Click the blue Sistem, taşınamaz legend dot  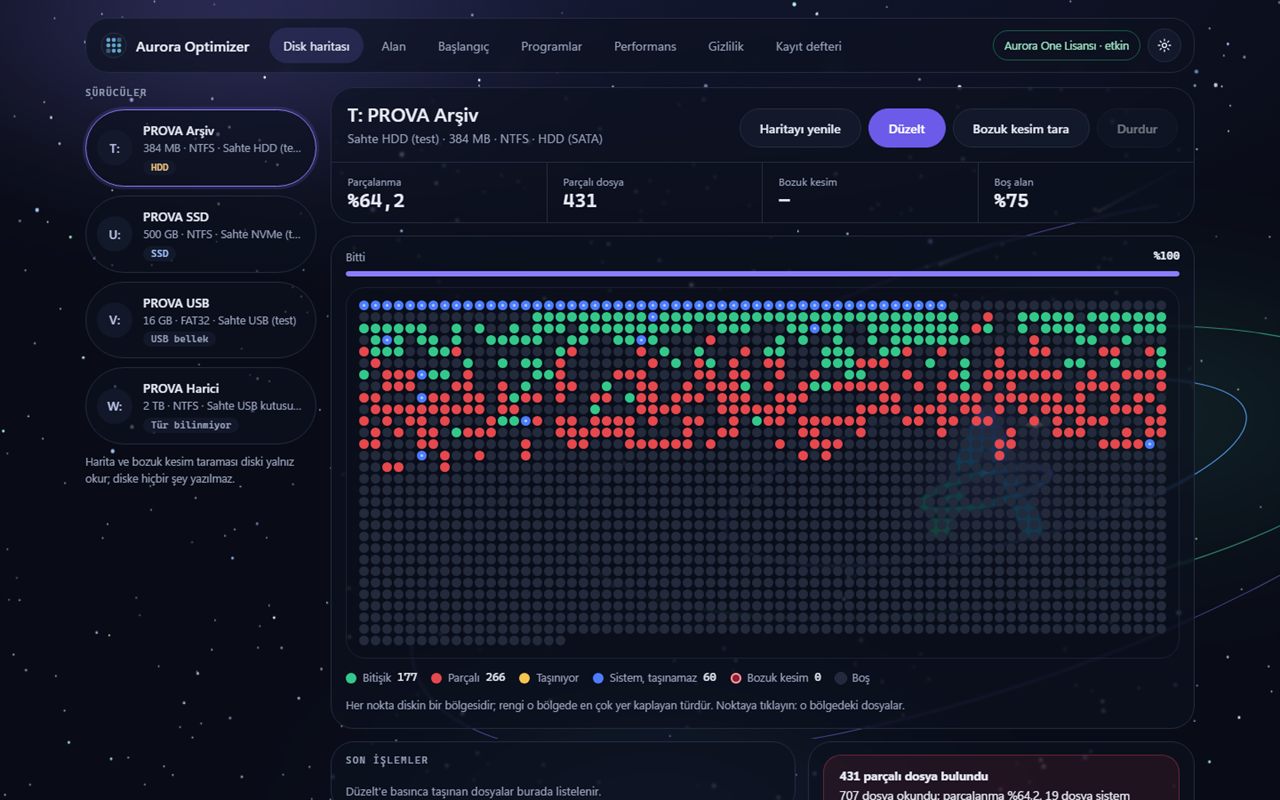(599, 678)
